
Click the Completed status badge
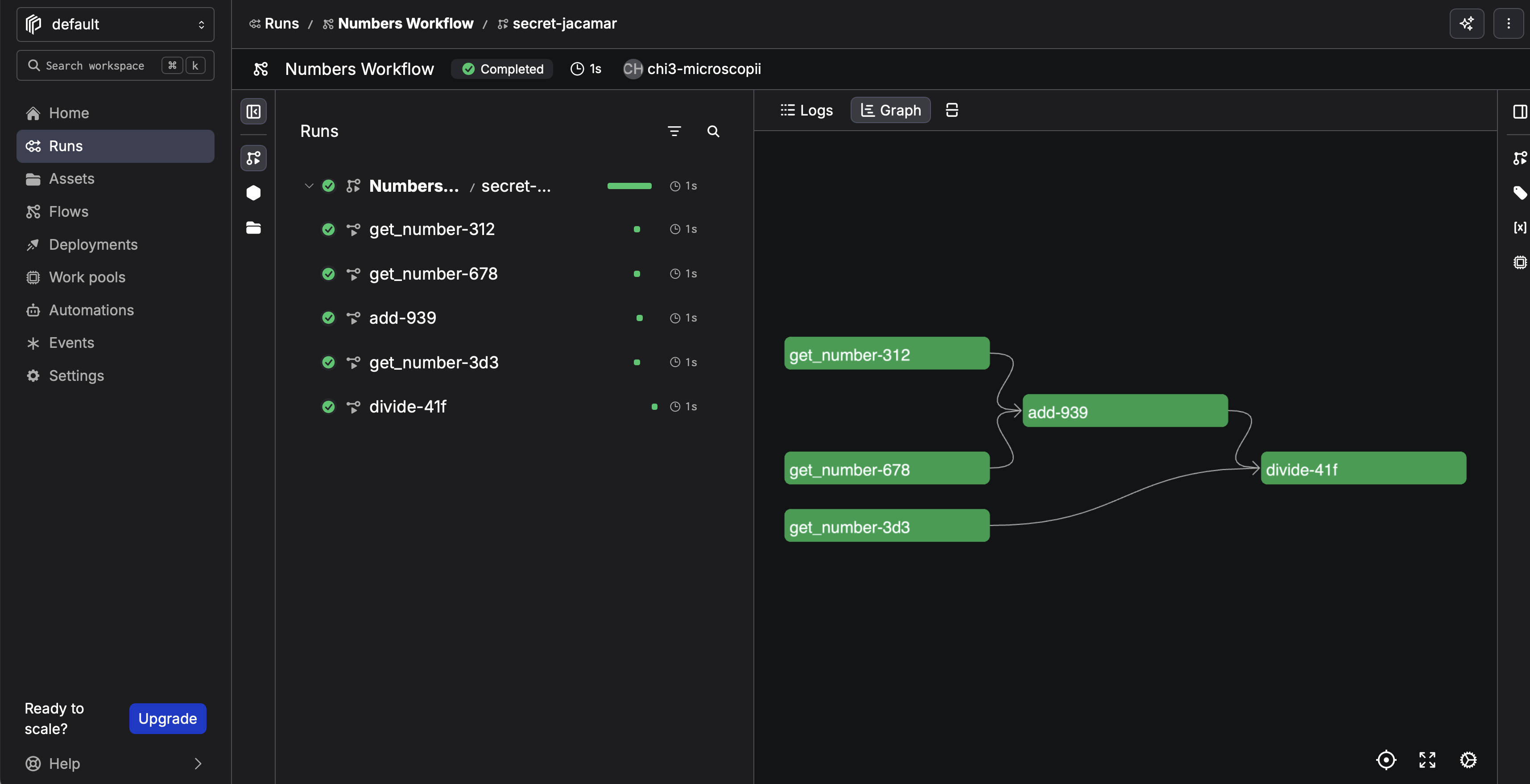pyautogui.click(x=502, y=69)
